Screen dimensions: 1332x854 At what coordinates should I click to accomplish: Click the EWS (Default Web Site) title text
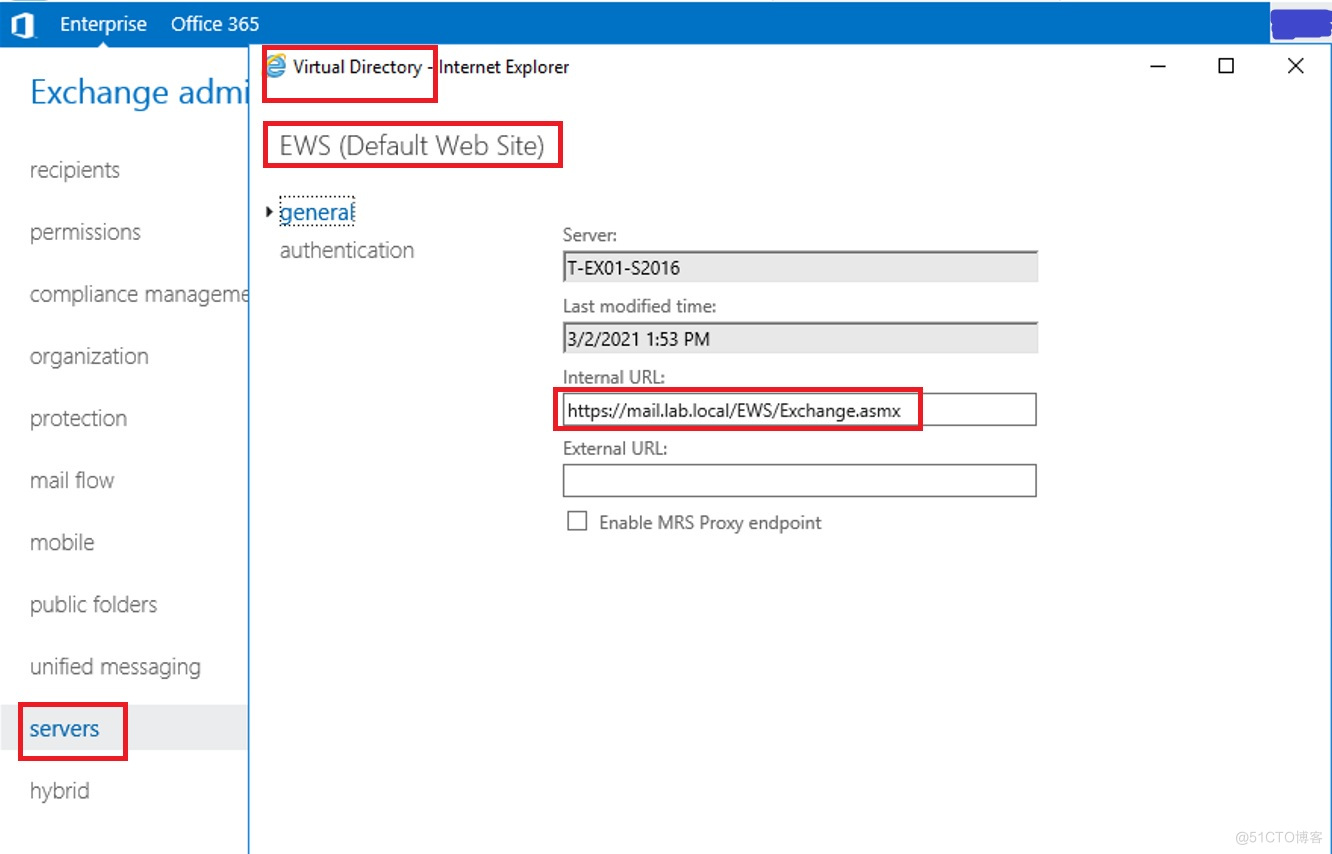(412, 146)
